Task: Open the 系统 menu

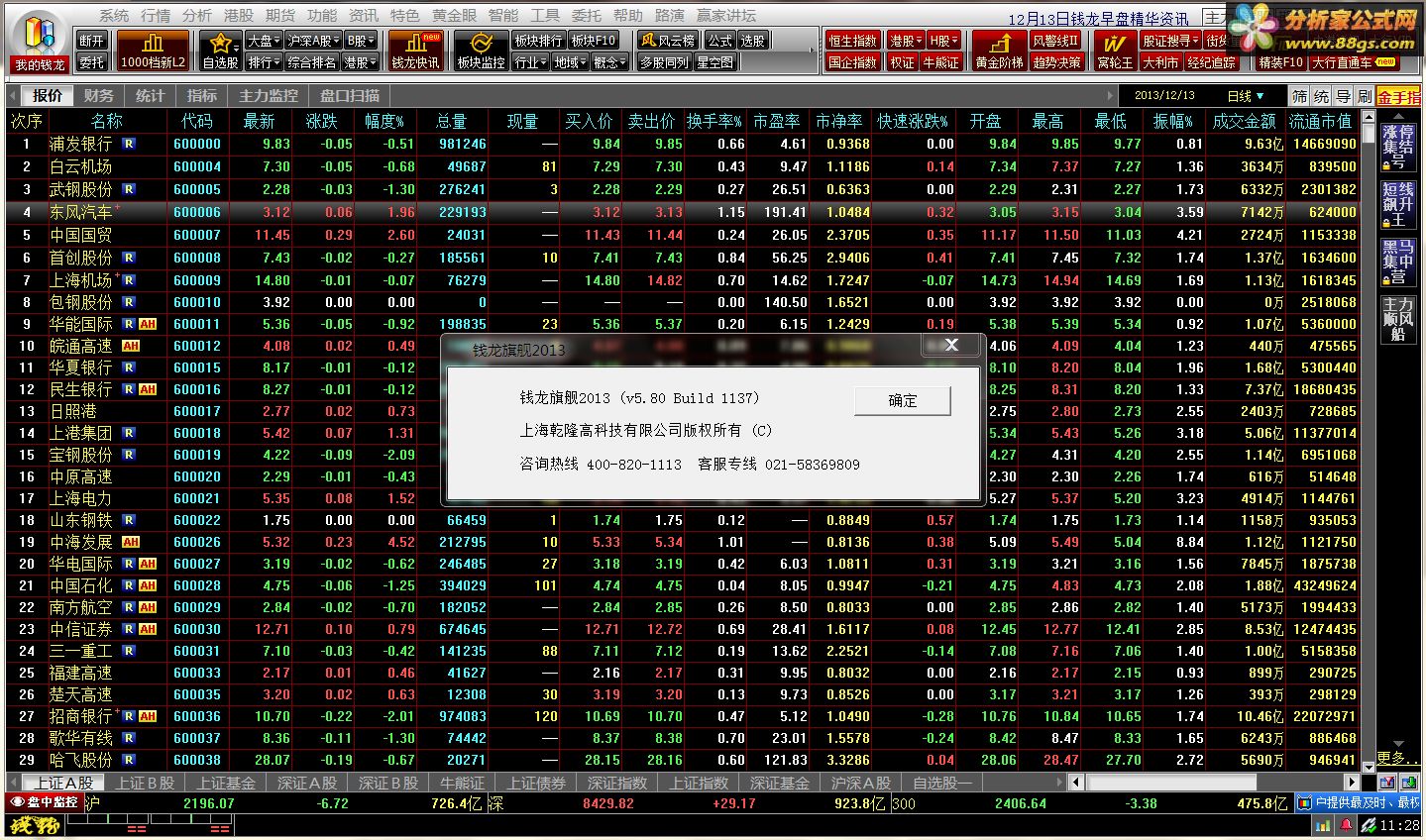Action: 114,16
